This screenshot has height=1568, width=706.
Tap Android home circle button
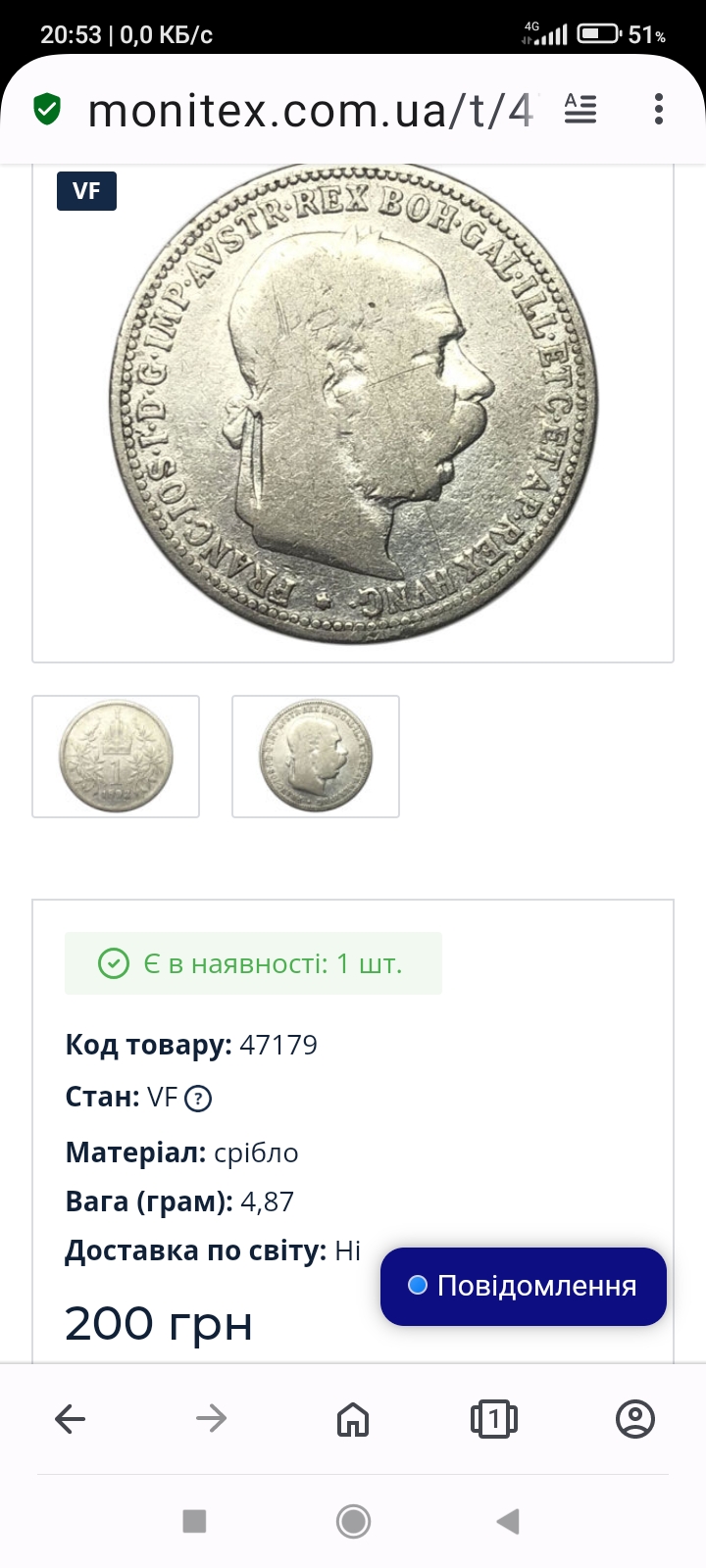353,1521
